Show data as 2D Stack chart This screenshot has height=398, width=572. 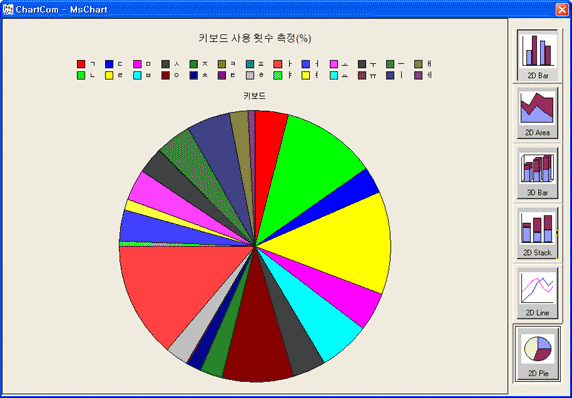click(x=537, y=233)
